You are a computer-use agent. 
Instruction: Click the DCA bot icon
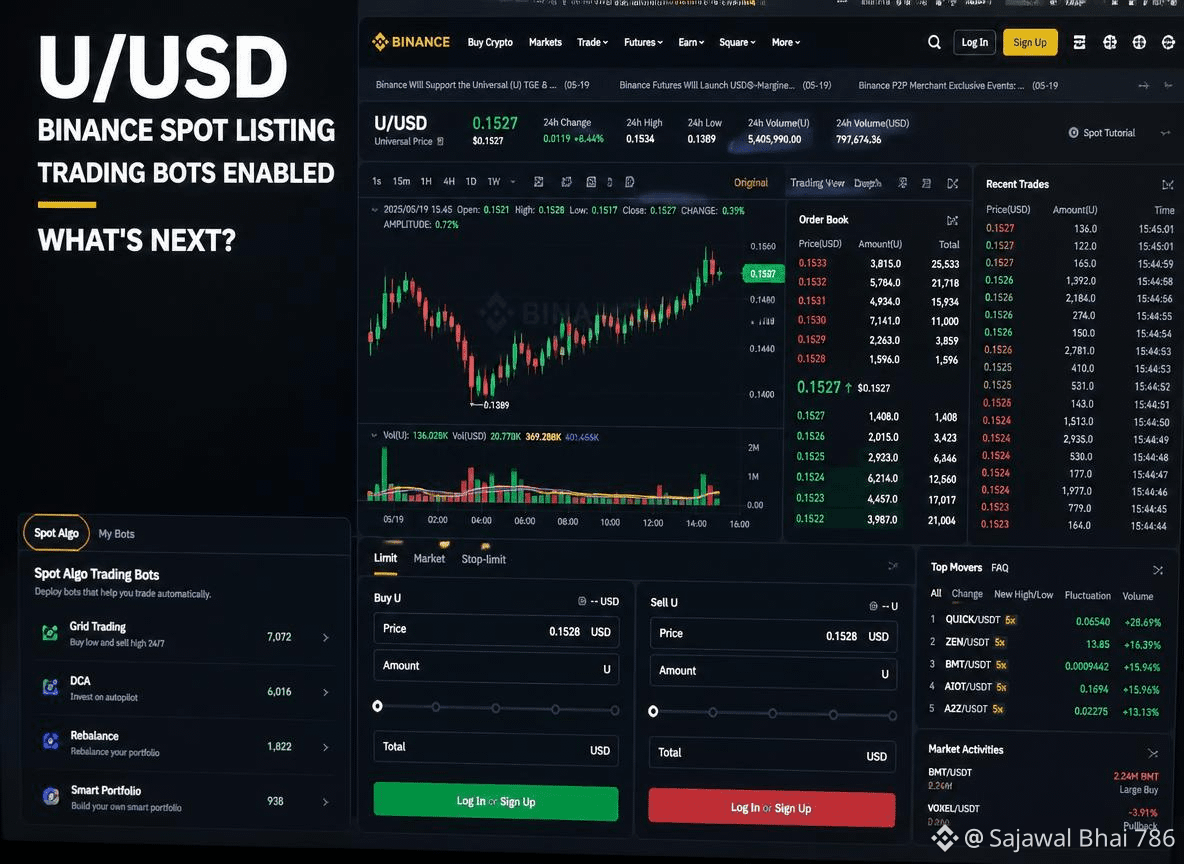[x=50, y=687]
